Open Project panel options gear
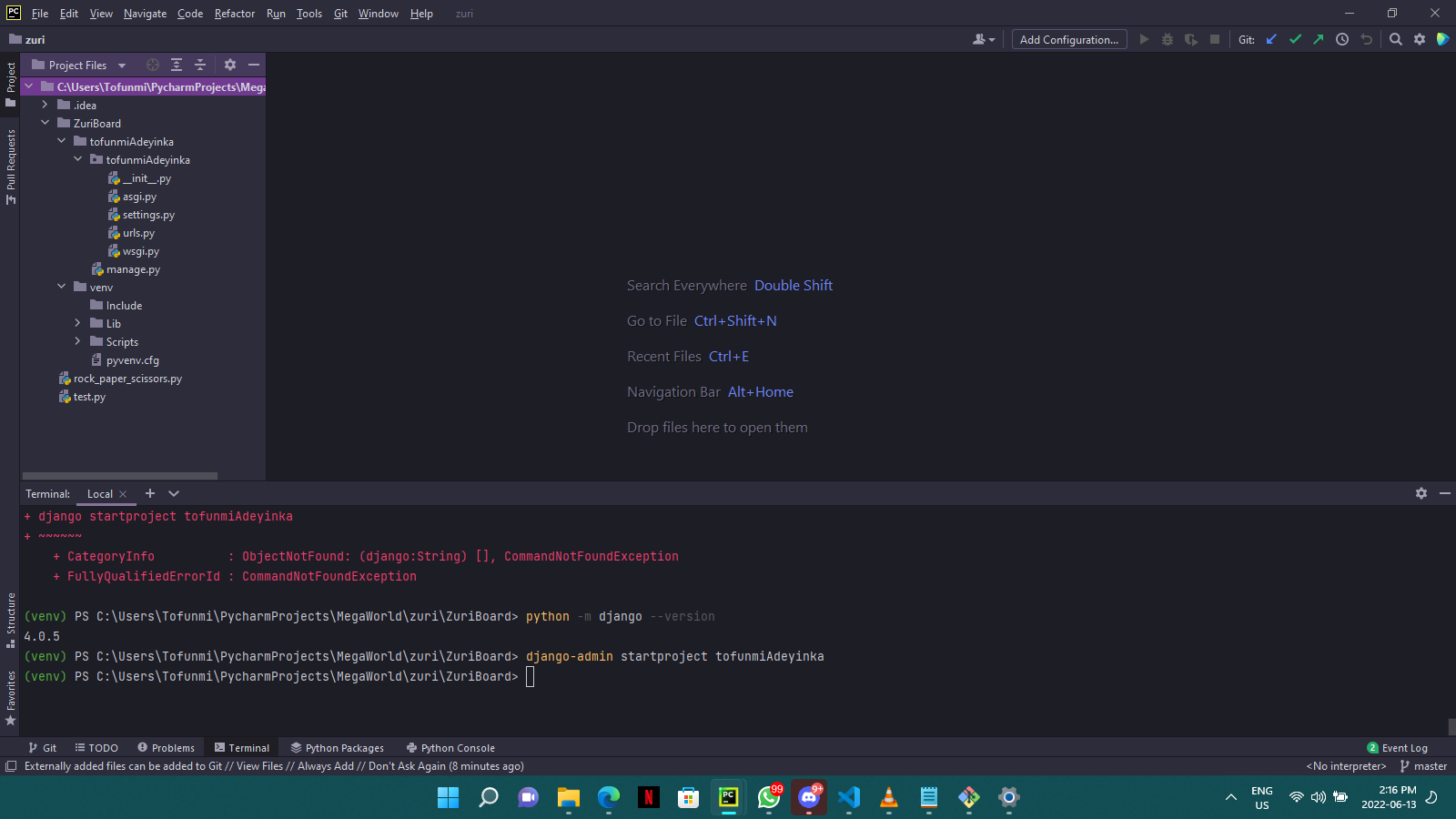1456x819 pixels. coord(230,65)
